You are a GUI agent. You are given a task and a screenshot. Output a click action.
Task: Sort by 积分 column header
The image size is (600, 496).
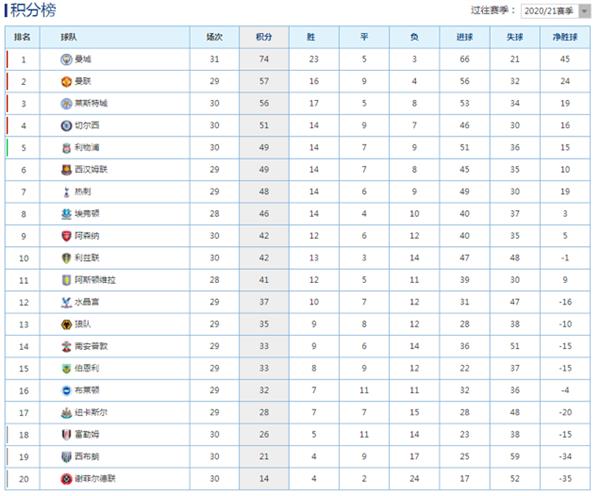[x=264, y=37]
